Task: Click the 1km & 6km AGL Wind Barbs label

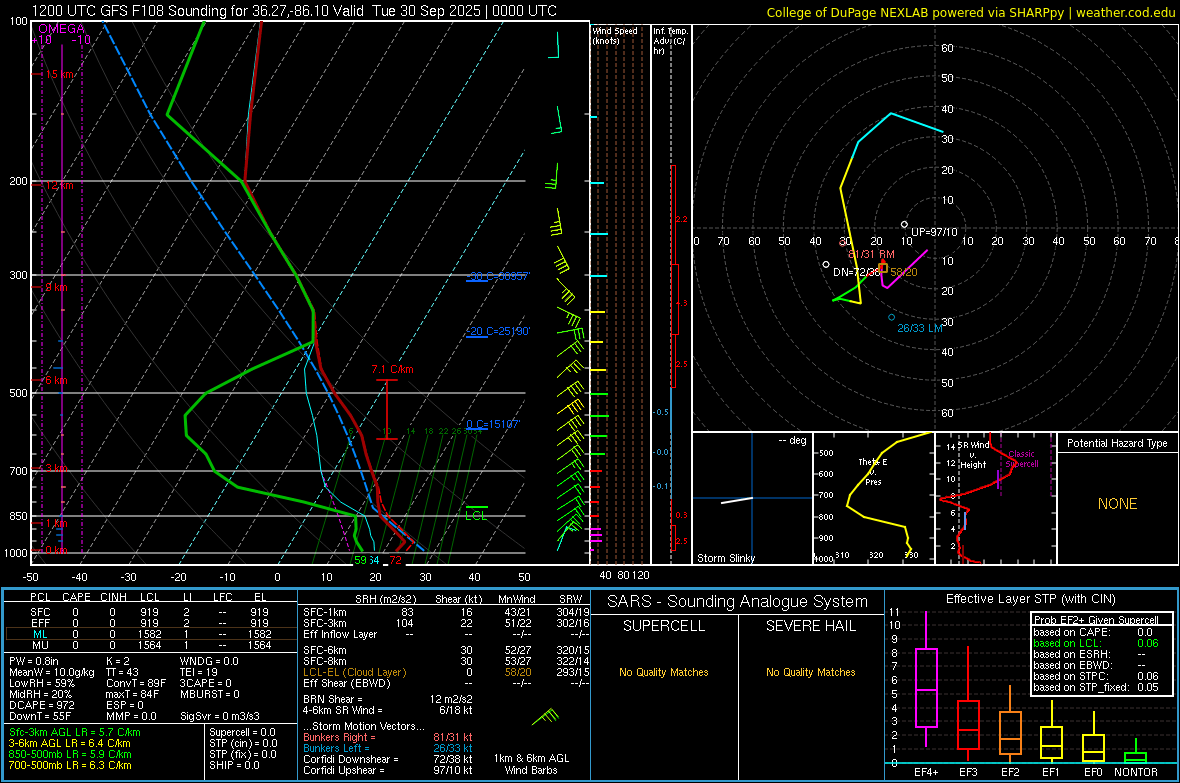Action: coord(531,764)
